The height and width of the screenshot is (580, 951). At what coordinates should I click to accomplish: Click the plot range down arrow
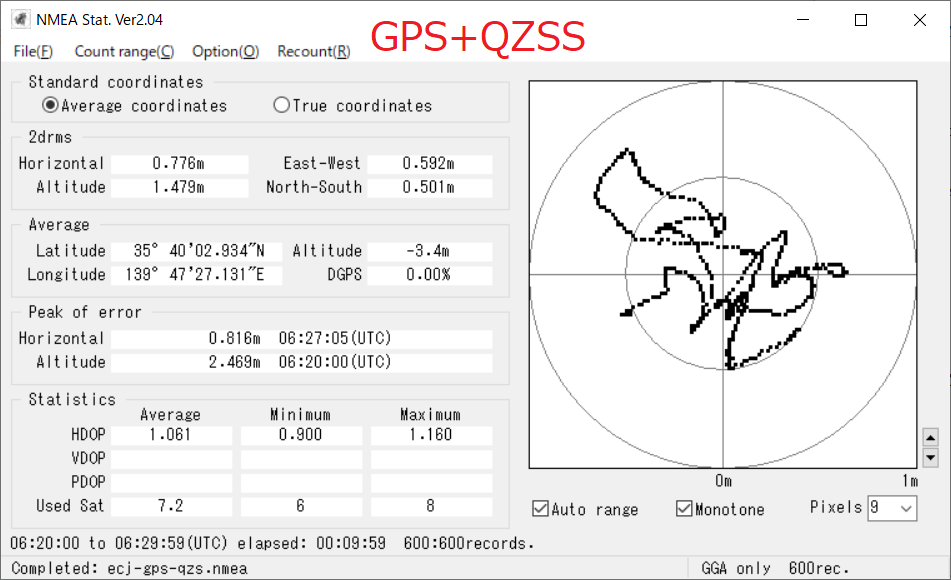click(x=930, y=457)
